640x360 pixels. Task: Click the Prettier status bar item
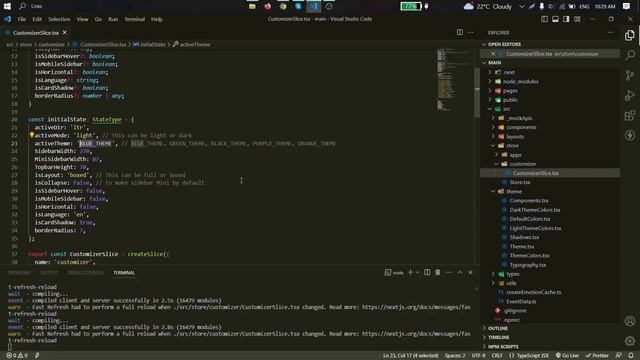coord(597,356)
